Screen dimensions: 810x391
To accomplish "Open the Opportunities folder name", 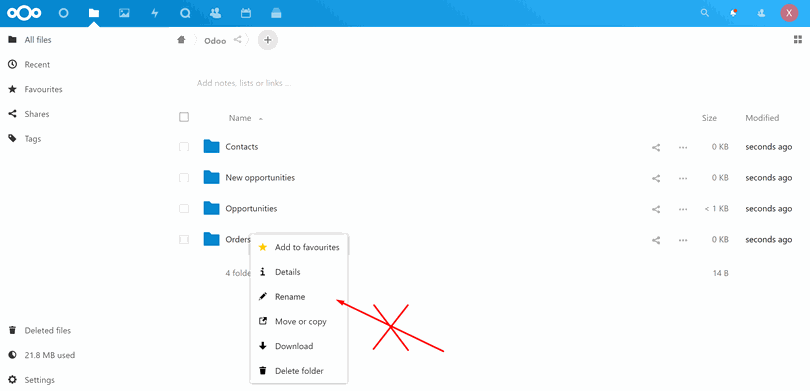I will 251,209.
